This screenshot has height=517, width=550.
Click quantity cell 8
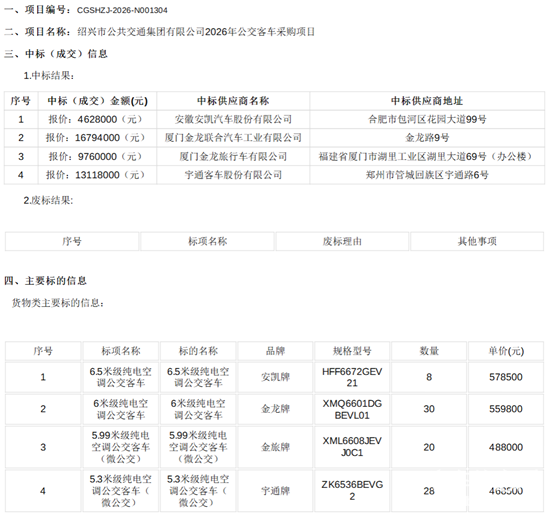pyautogui.click(x=429, y=377)
